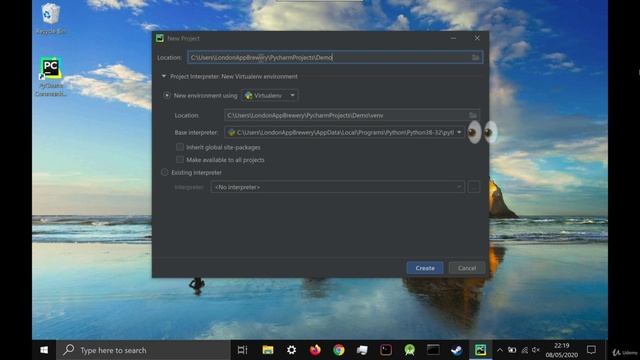Click the muted volume tray icon
Screen dimensions: 640x360
[x=536, y=350]
